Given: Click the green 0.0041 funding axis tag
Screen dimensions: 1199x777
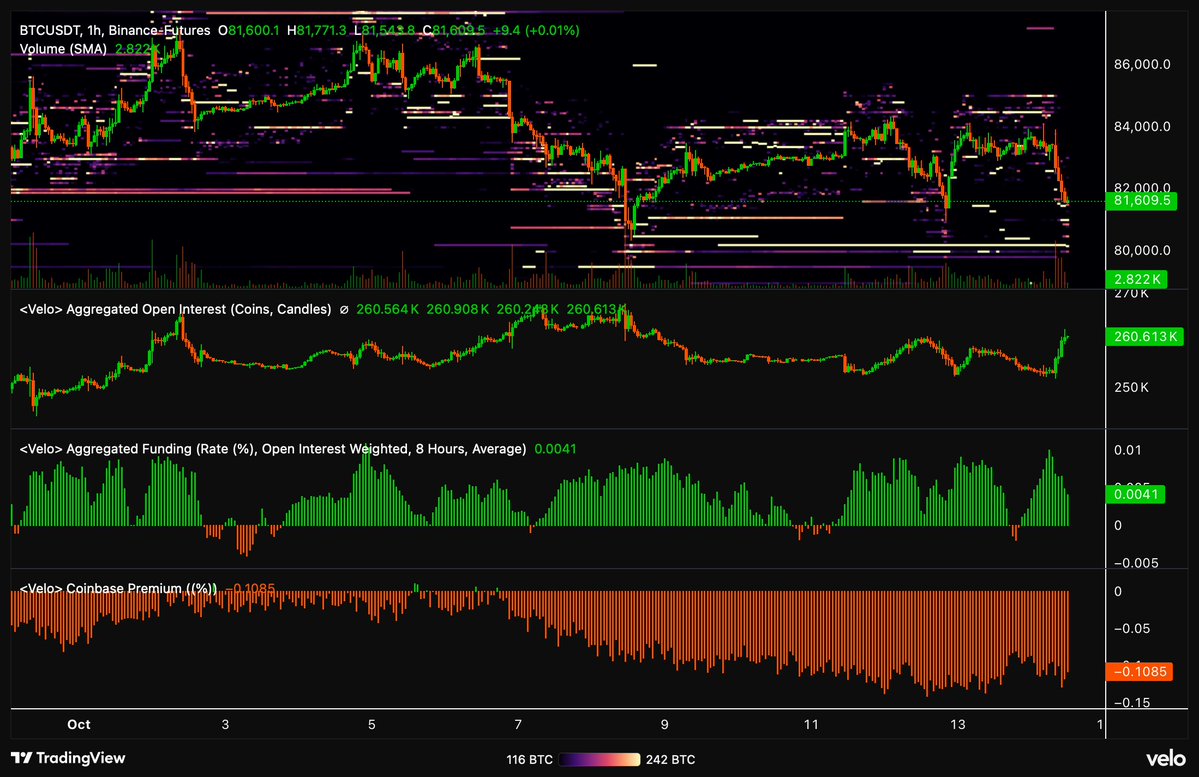Looking at the screenshot, I should [x=1136, y=494].
